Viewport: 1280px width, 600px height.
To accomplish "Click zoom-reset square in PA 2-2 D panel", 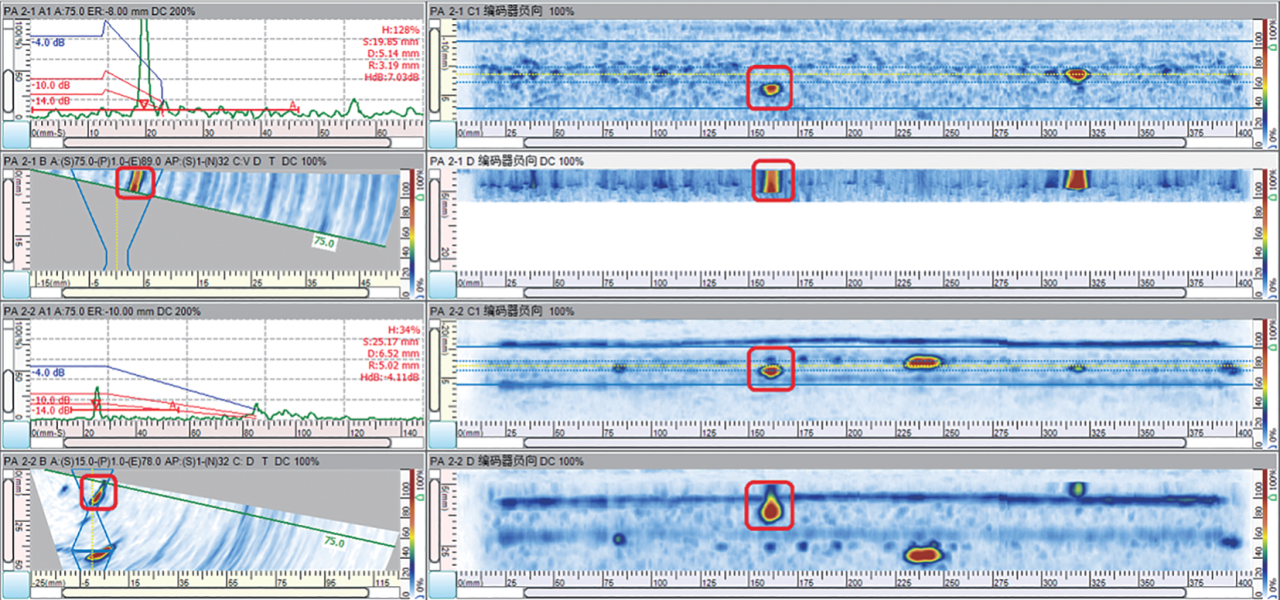I will 441,586.
